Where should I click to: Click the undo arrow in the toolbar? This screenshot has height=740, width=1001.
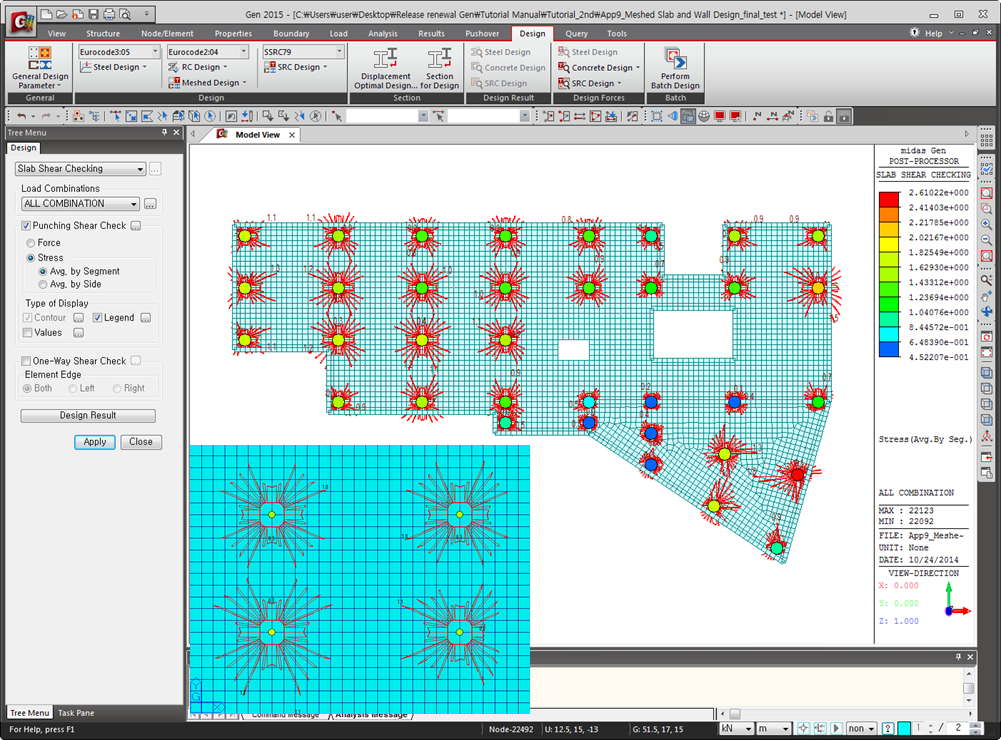click(22, 116)
